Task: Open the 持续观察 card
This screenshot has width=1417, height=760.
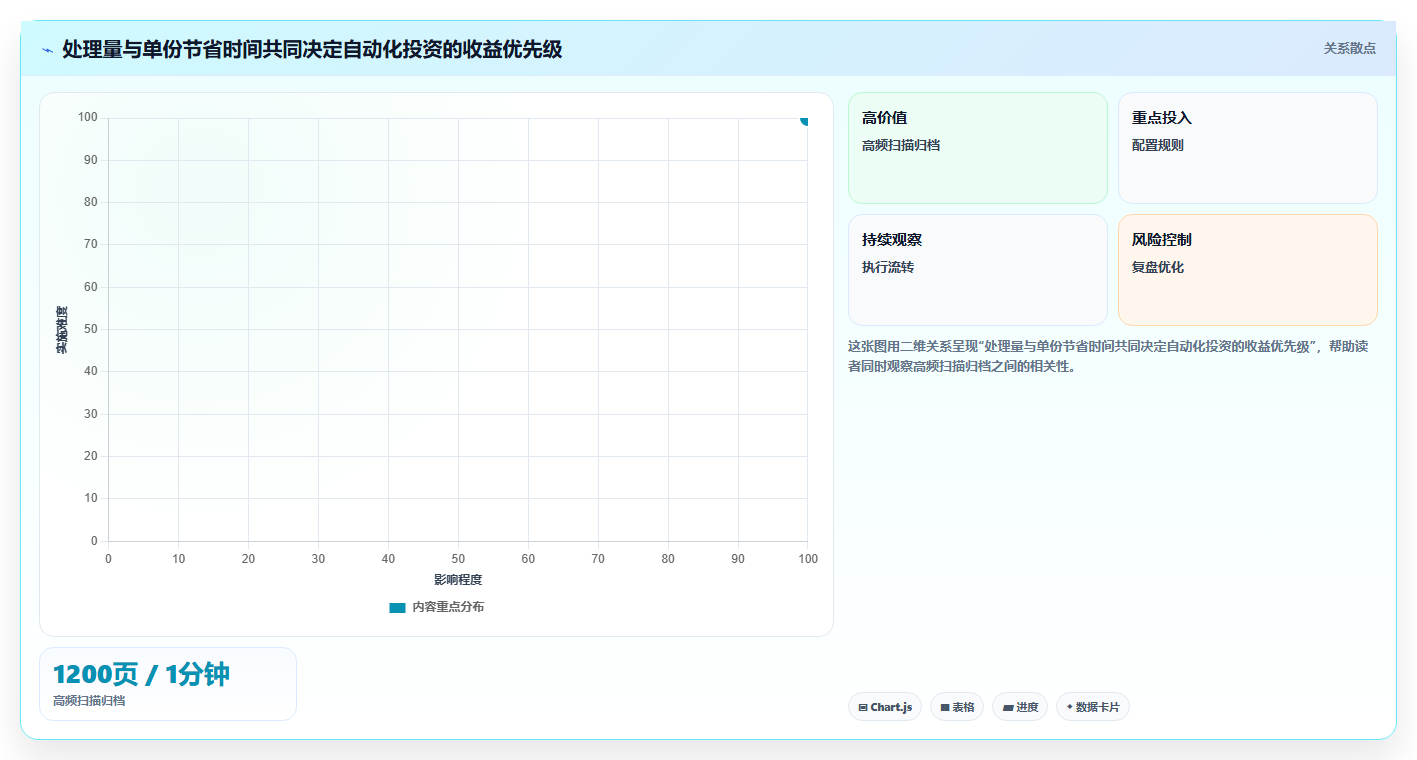Action: tap(977, 270)
